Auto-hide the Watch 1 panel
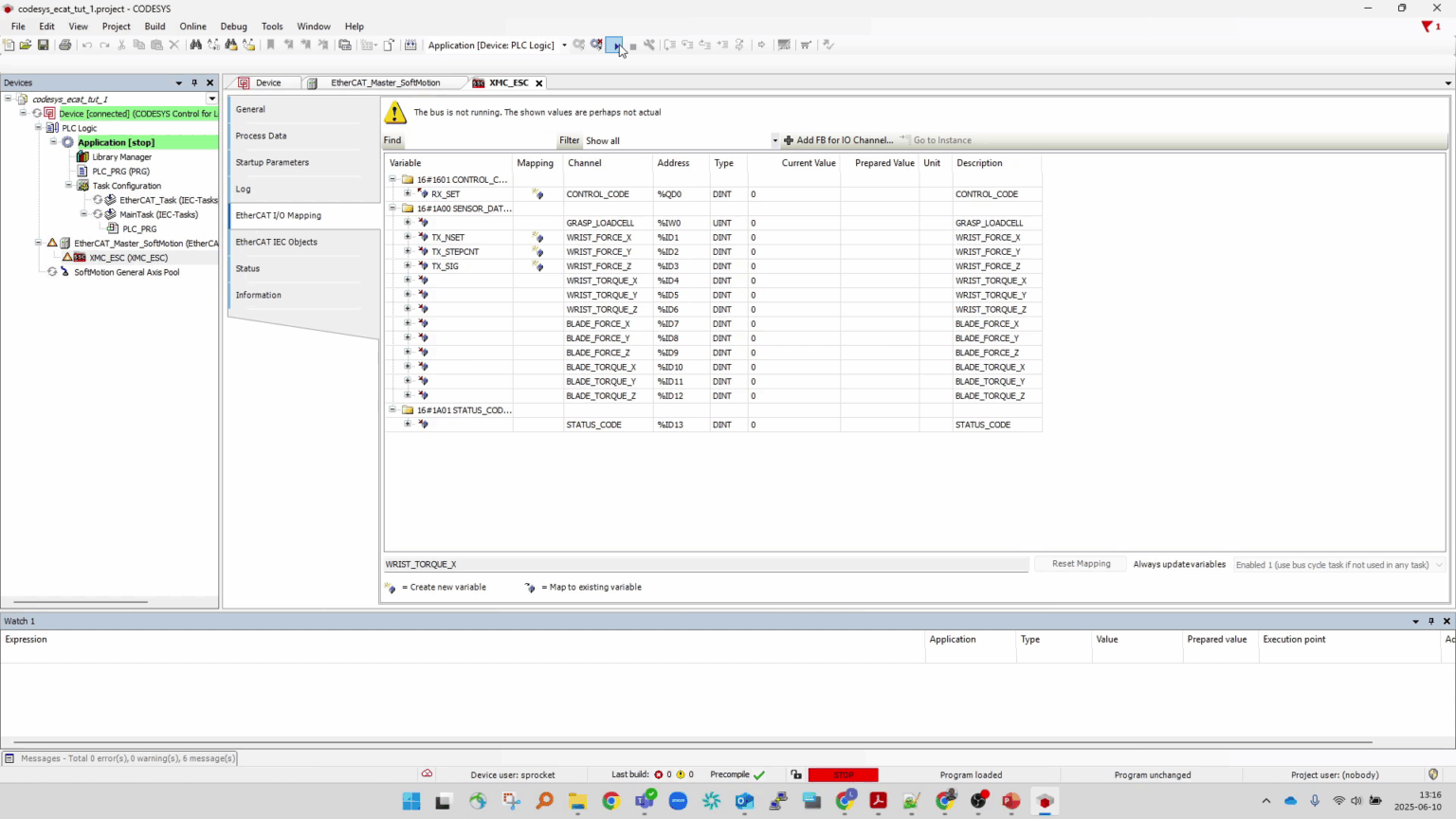1456x819 pixels. pyautogui.click(x=1431, y=621)
